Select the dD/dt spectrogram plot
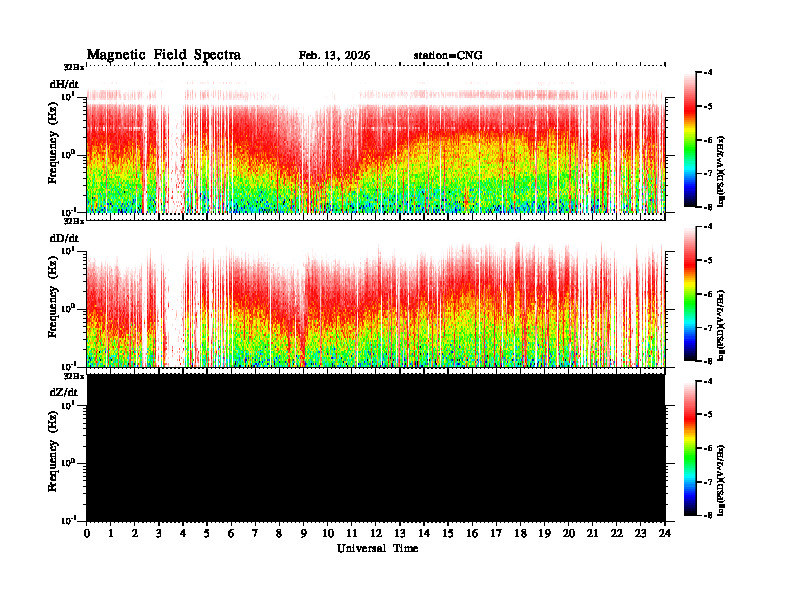 376,296
